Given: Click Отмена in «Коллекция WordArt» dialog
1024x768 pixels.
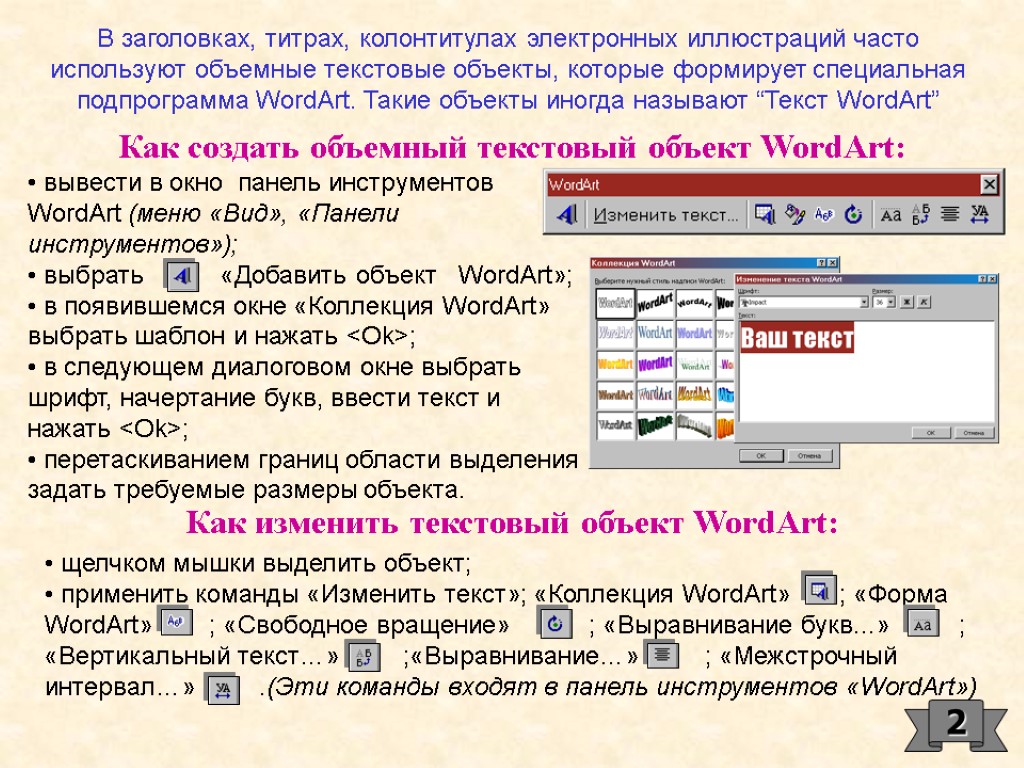Looking at the screenshot, I should coord(810,456).
